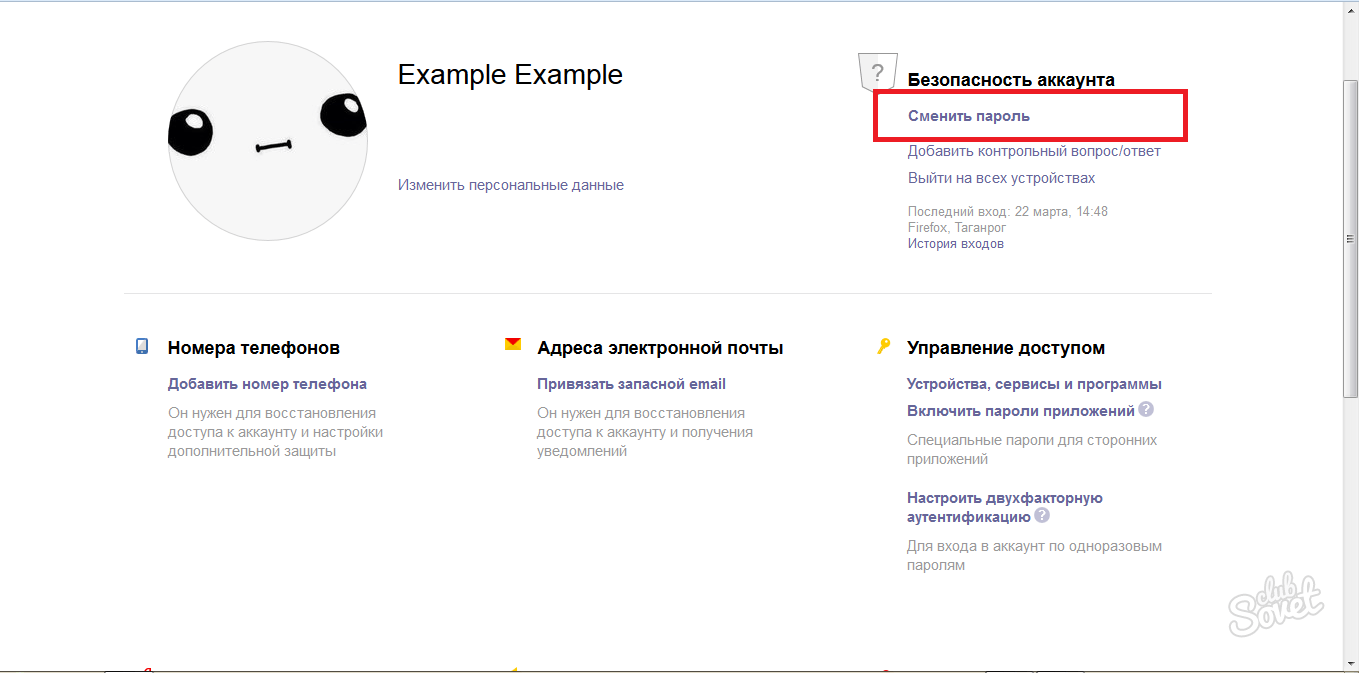View История входов login history

click(x=955, y=243)
